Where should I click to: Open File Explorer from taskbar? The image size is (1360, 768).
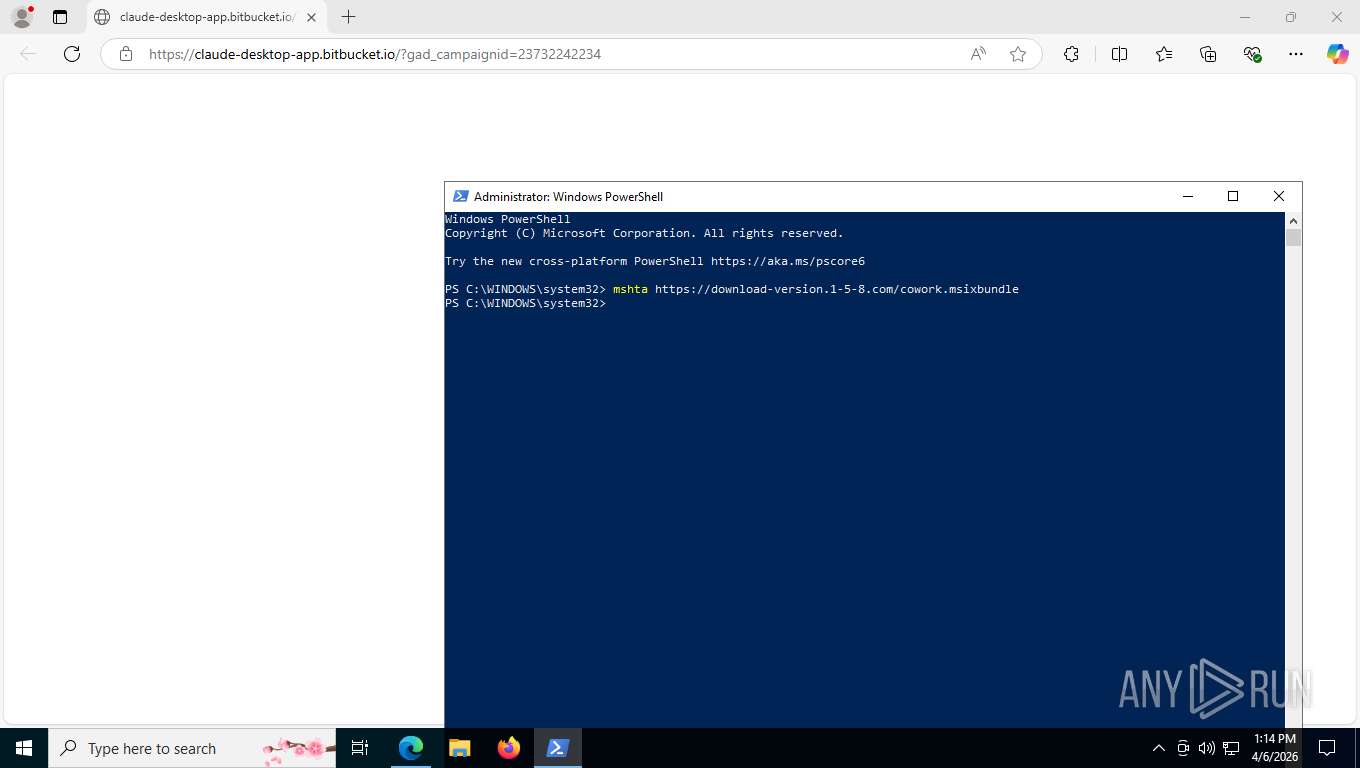pyautogui.click(x=459, y=748)
